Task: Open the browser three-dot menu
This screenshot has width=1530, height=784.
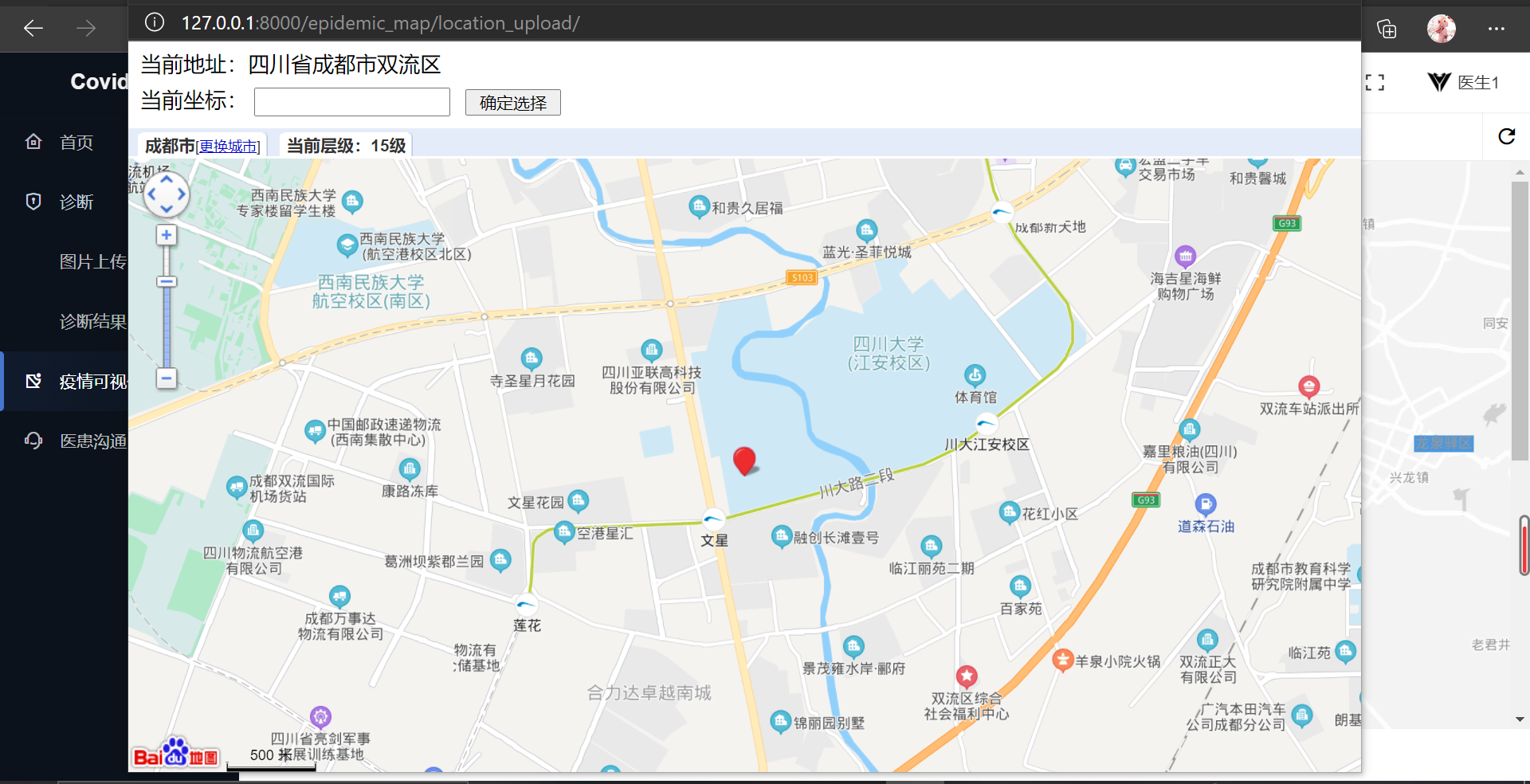Action: [1497, 29]
